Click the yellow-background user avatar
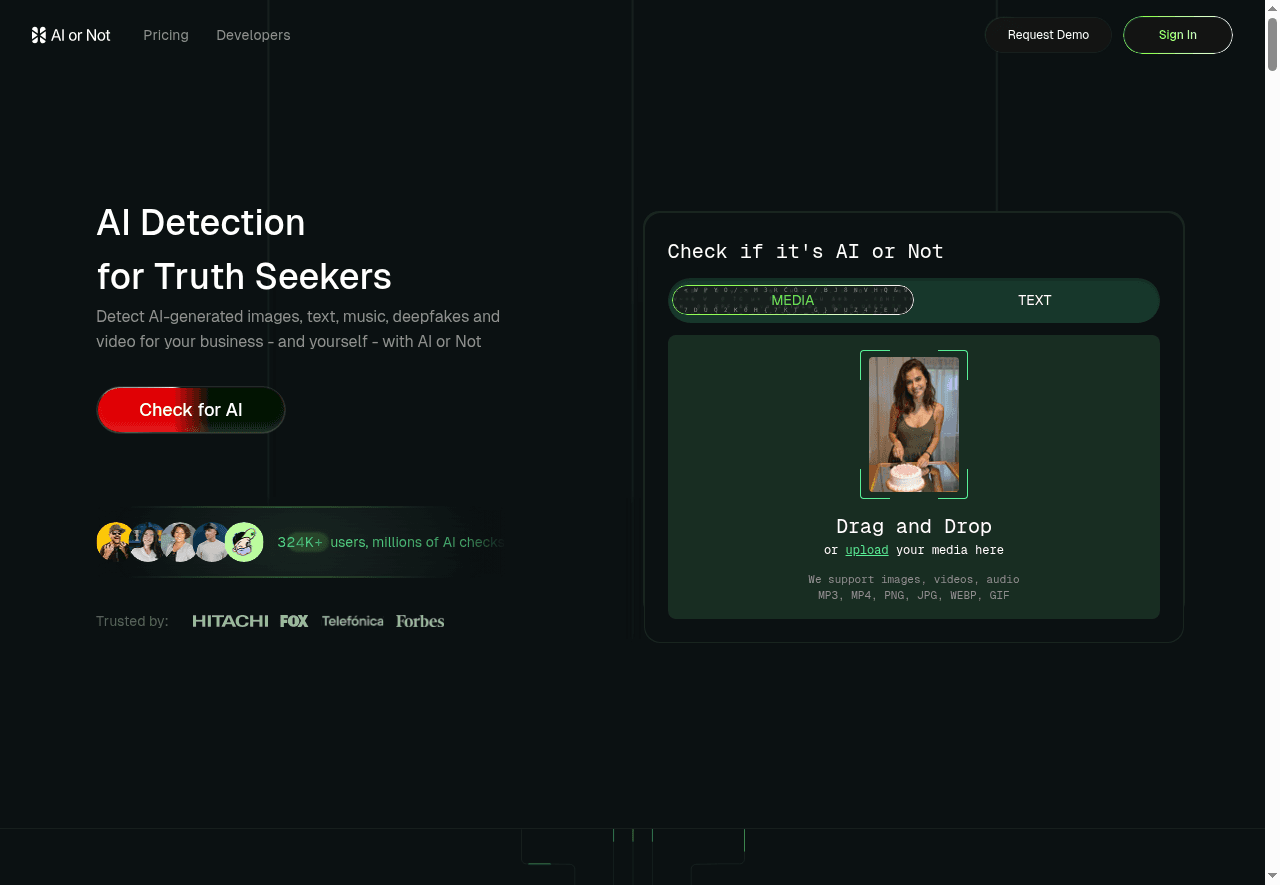Viewport: 1280px width, 885px height. click(115, 542)
